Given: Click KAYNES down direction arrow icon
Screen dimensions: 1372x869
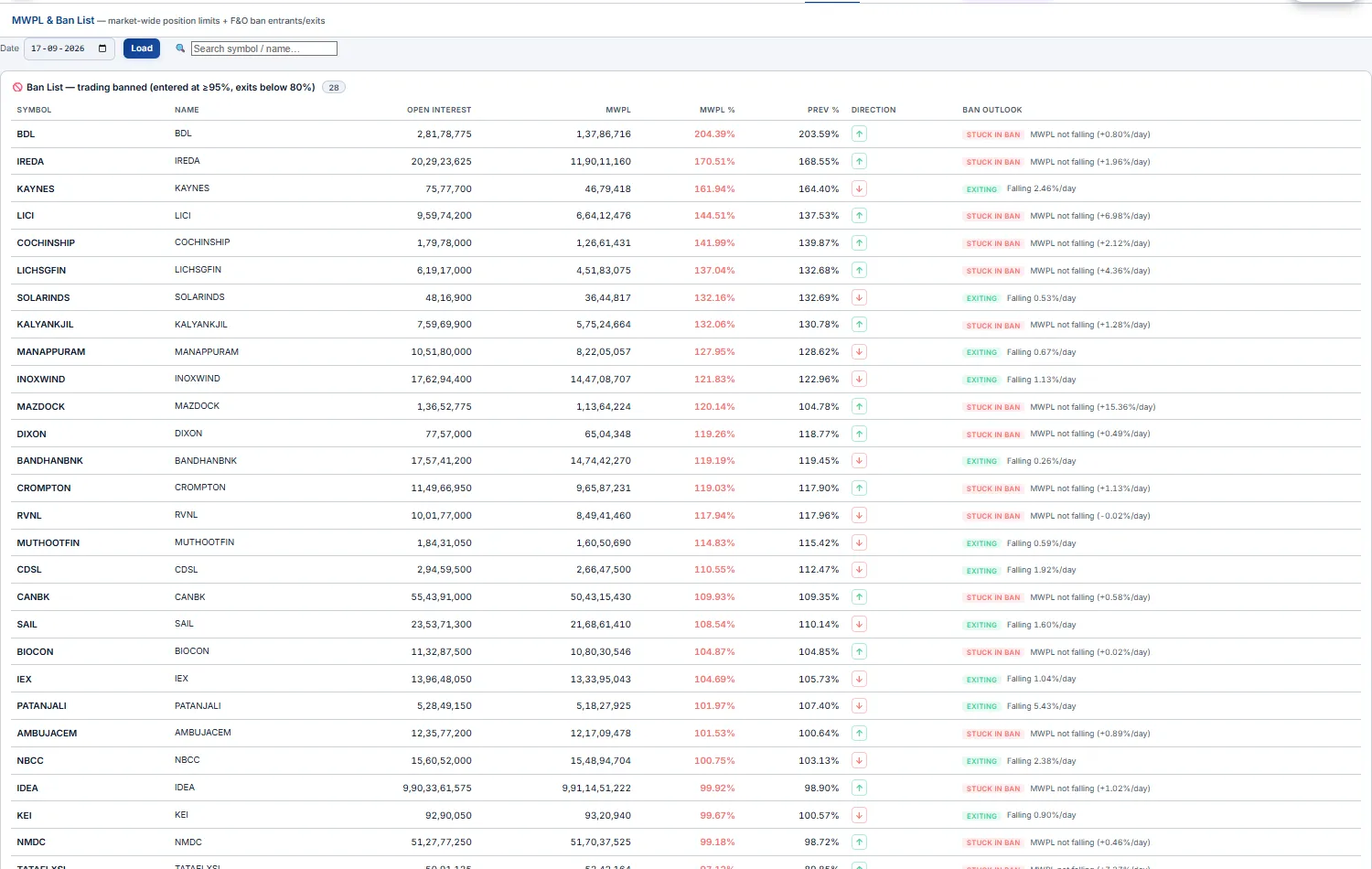Looking at the screenshot, I should pyautogui.click(x=859, y=188).
